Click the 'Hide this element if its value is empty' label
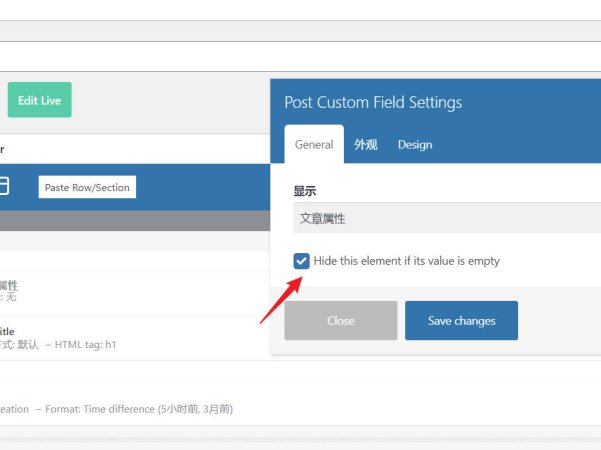 406,261
